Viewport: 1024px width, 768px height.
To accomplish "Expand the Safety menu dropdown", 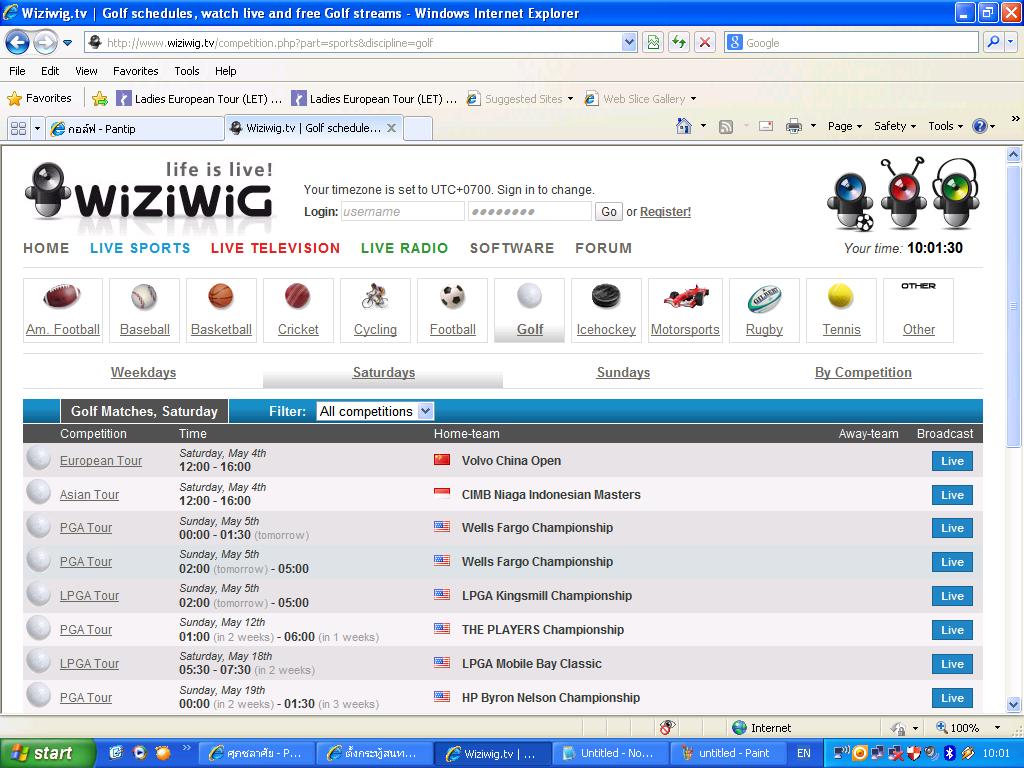I will 895,126.
